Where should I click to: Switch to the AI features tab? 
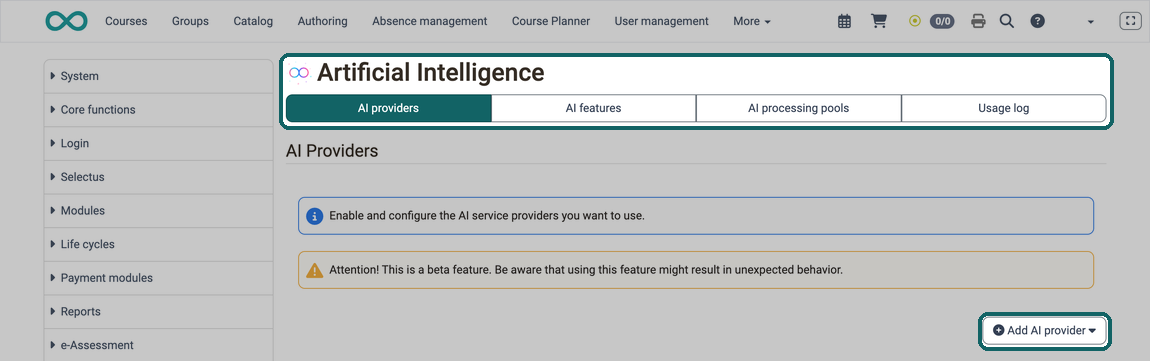[x=593, y=109]
